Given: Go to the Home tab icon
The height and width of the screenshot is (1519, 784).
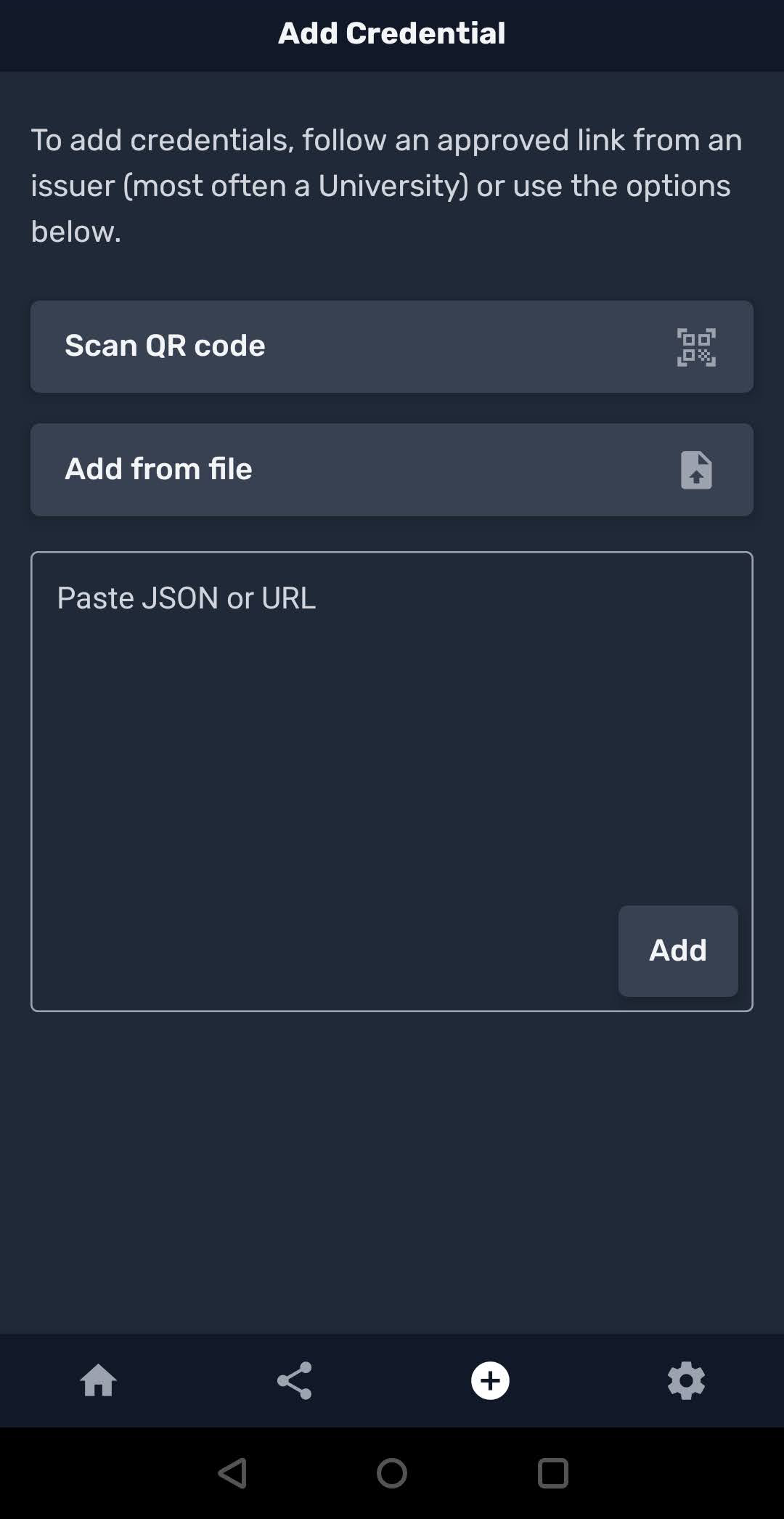Looking at the screenshot, I should click(x=98, y=1380).
